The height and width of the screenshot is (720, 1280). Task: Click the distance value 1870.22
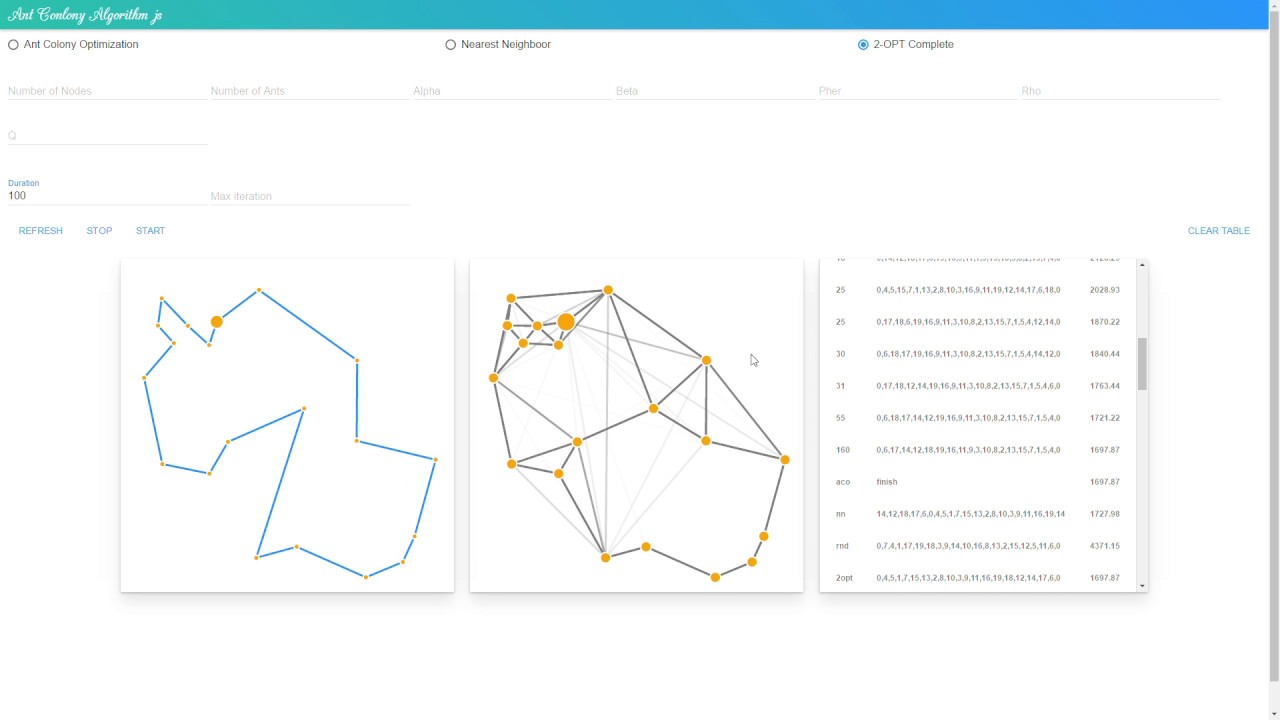tap(1105, 322)
